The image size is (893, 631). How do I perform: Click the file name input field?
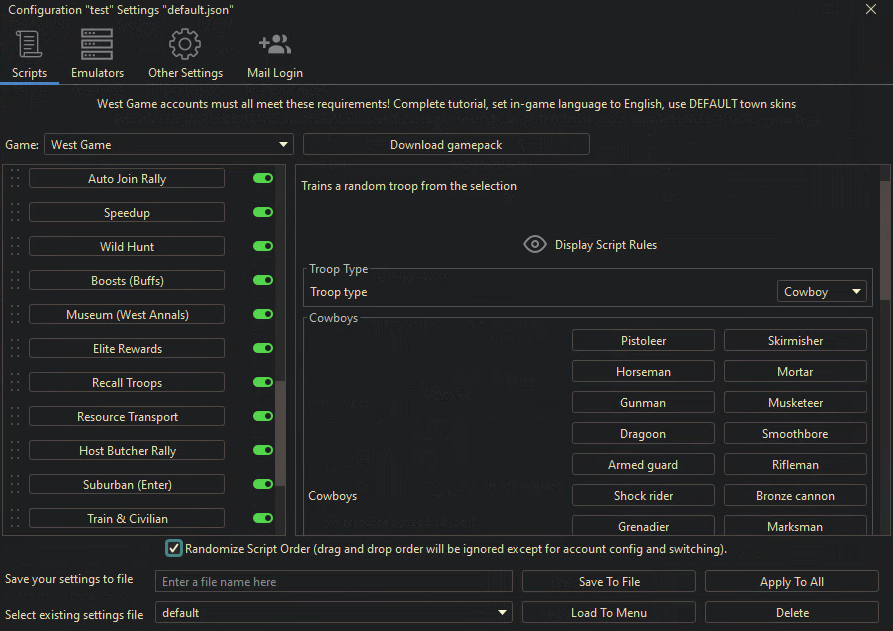[x=334, y=581]
